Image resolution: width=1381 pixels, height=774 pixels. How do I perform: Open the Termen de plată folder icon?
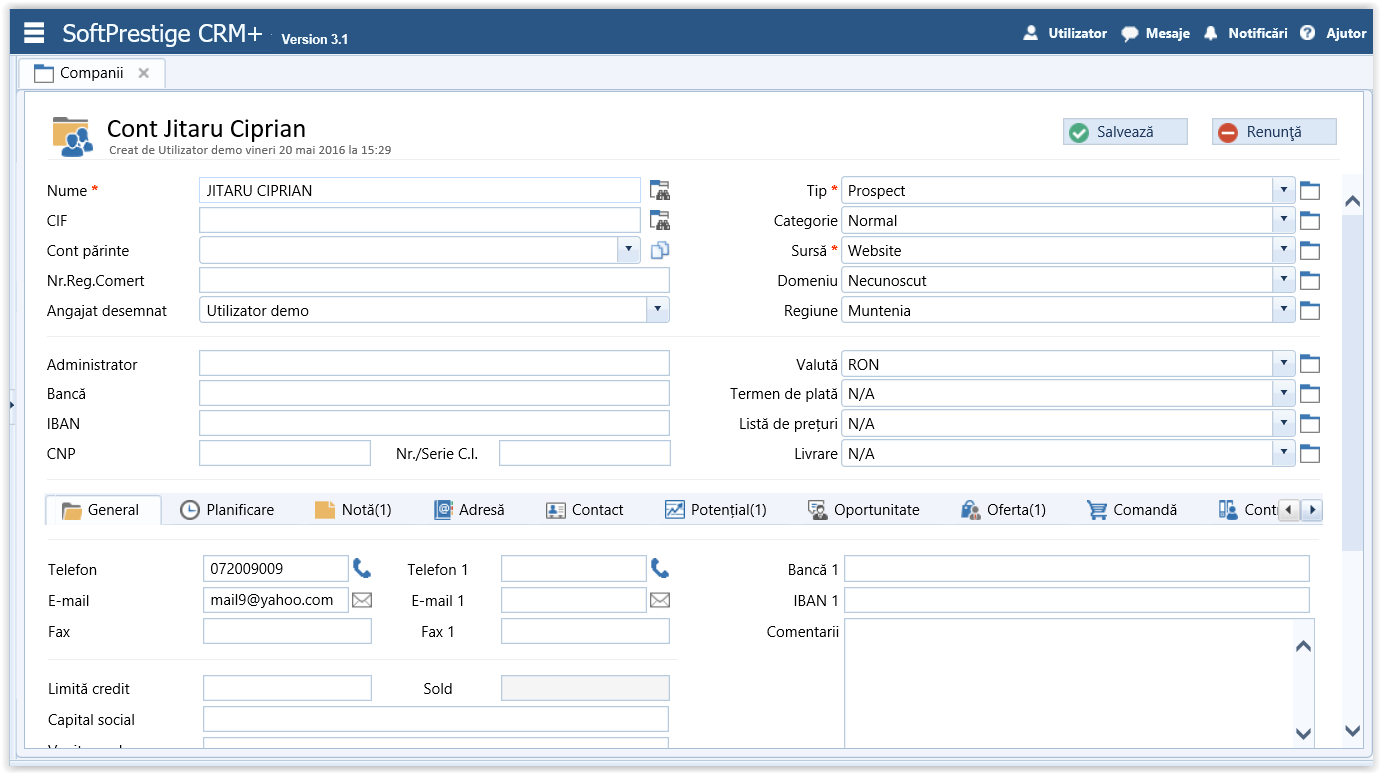pos(1310,394)
